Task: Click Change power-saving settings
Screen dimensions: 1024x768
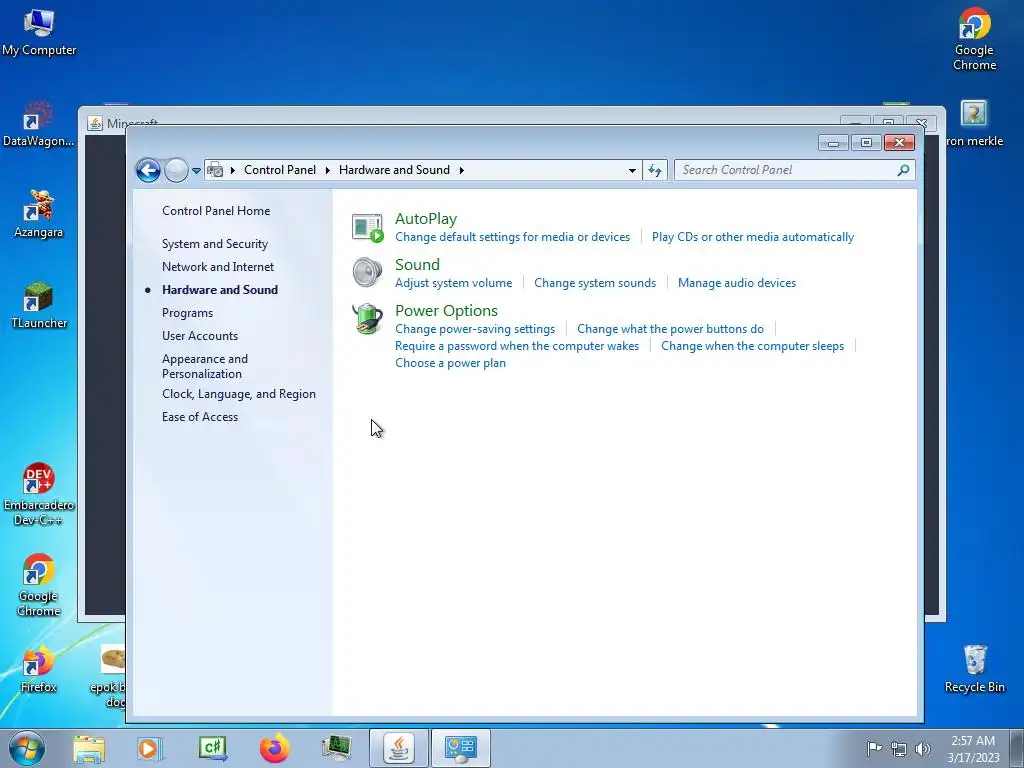Action: tap(475, 328)
